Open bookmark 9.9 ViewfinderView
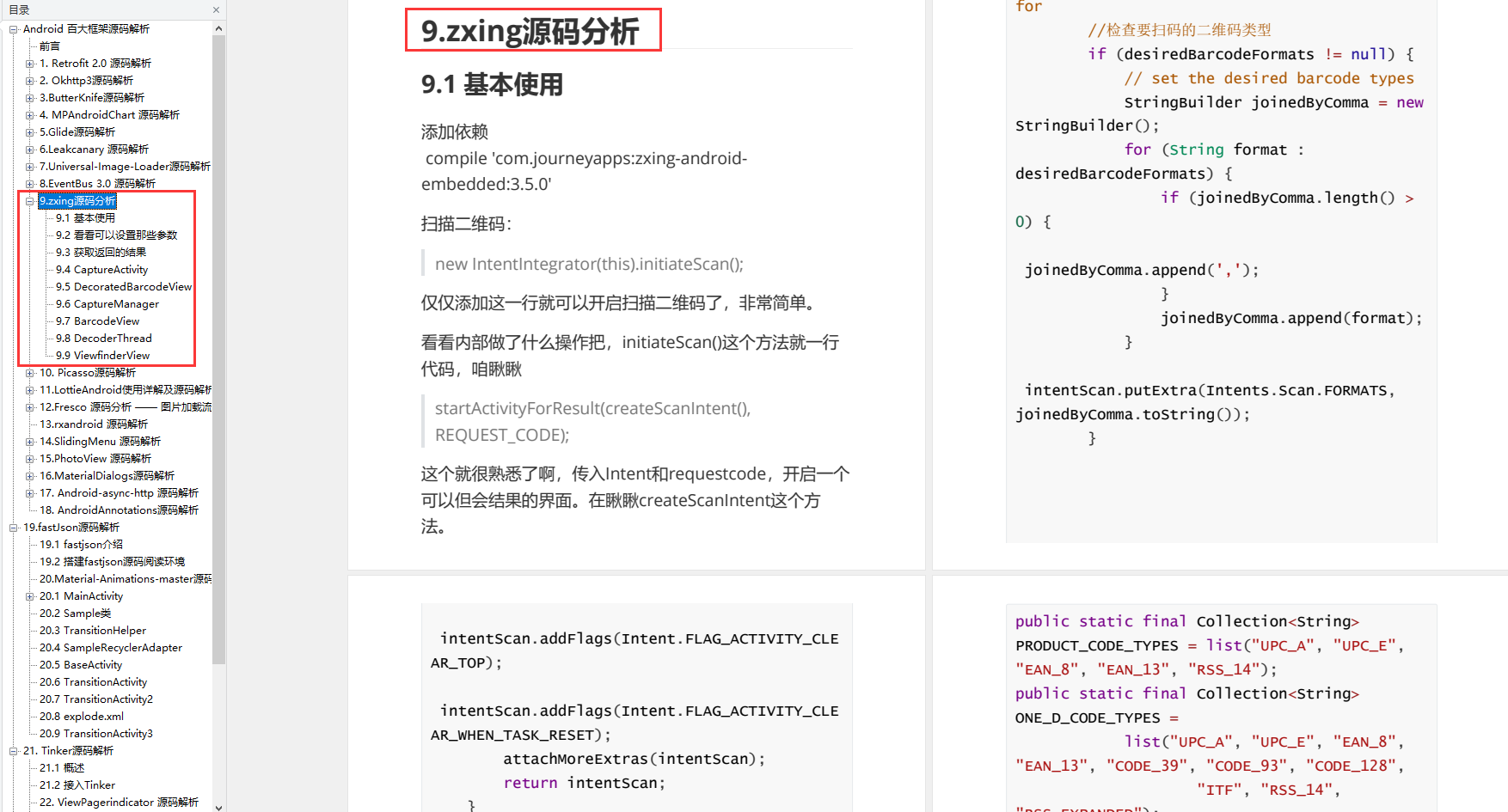 [x=103, y=356]
